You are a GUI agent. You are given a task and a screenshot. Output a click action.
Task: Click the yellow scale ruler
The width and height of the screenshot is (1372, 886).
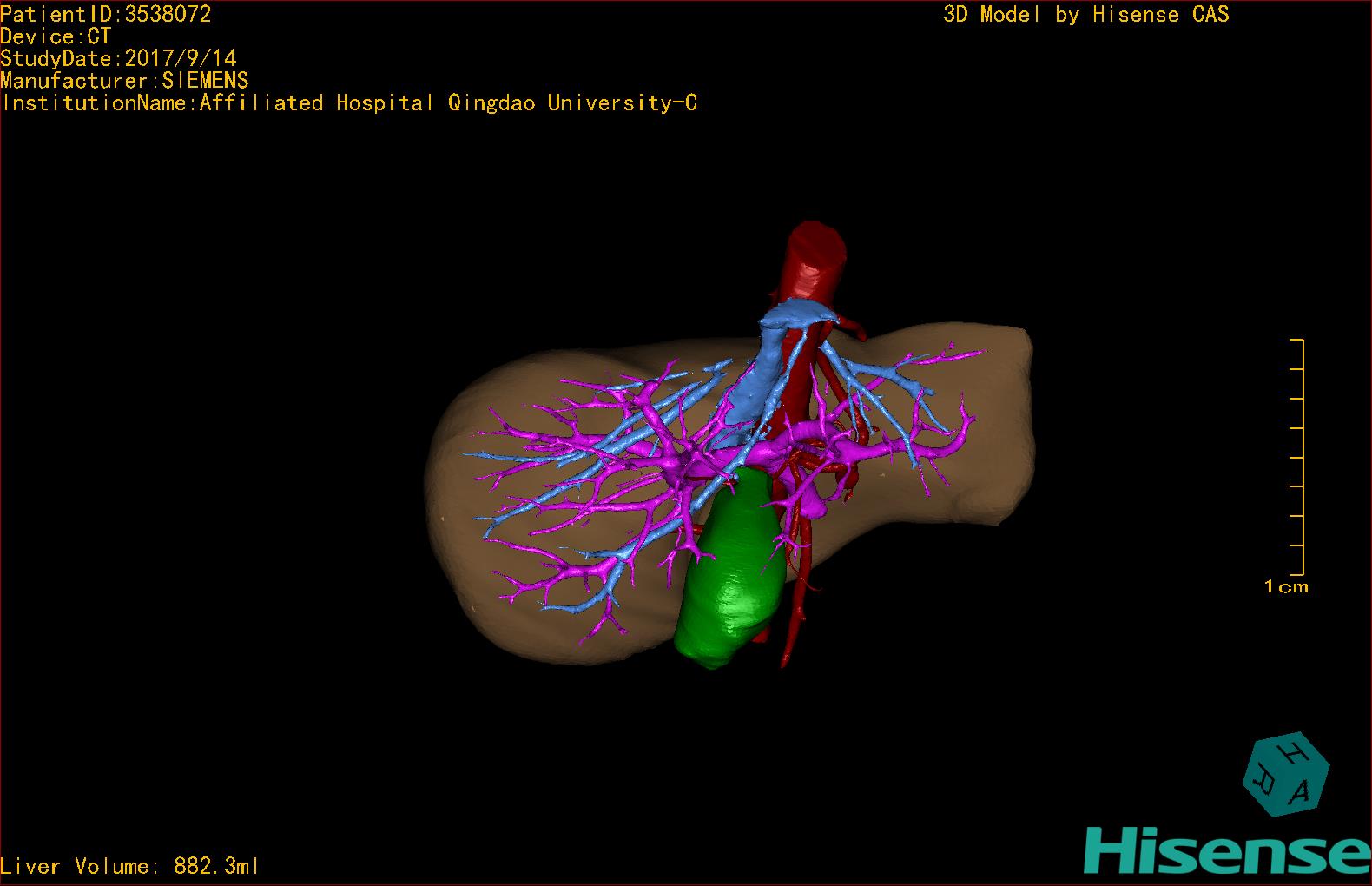(x=1297, y=457)
